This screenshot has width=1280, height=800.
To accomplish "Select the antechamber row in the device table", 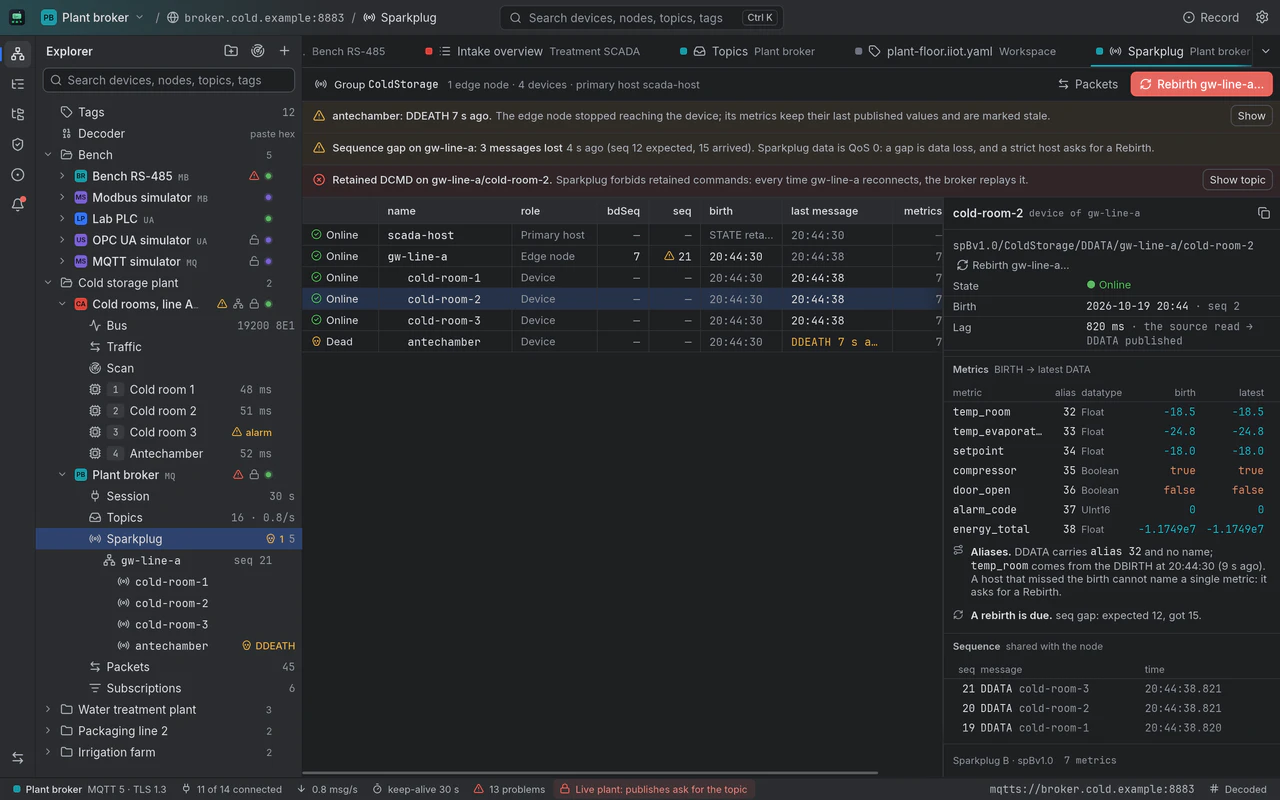I will pyautogui.click(x=622, y=342).
